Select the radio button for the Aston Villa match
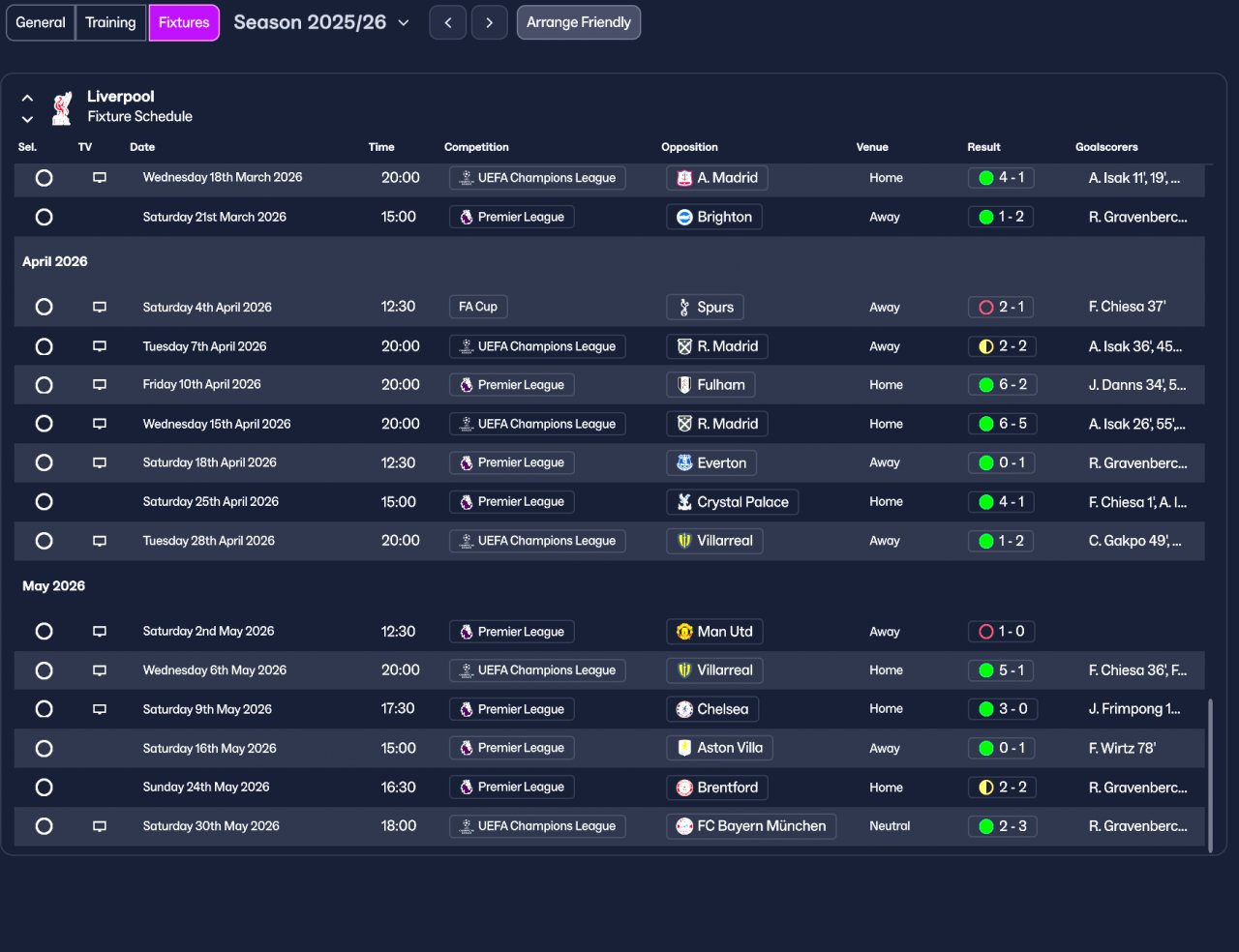This screenshot has width=1239, height=952. coord(44,748)
